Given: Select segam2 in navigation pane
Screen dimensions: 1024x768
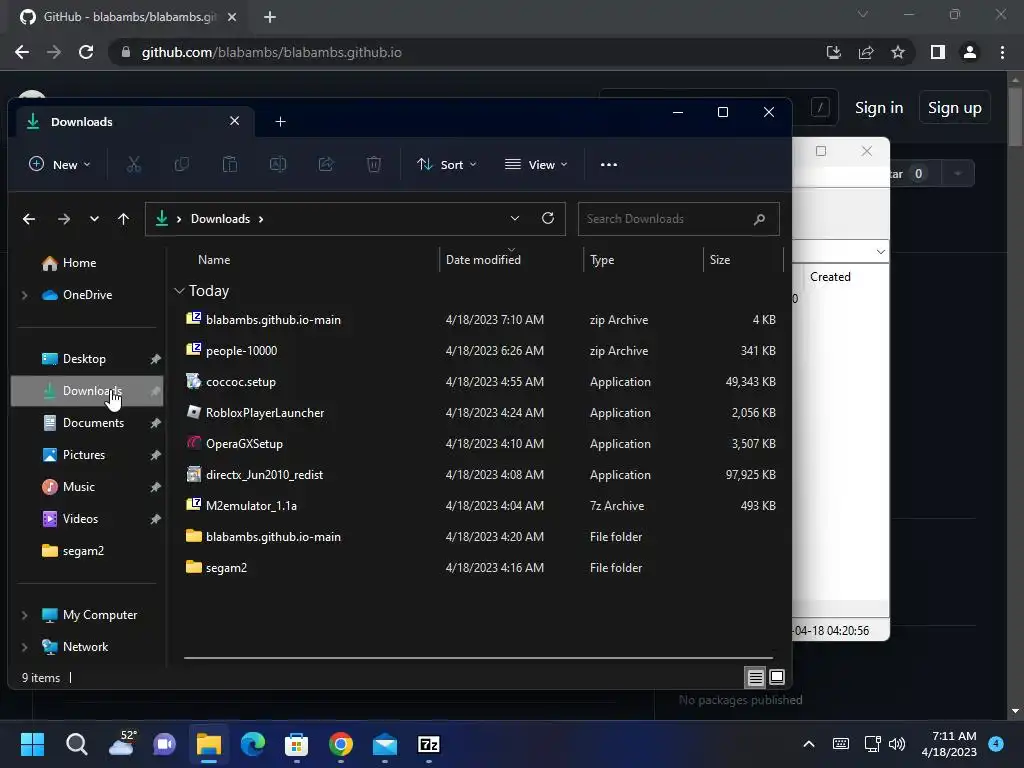Looking at the screenshot, I should (x=86, y=551).
